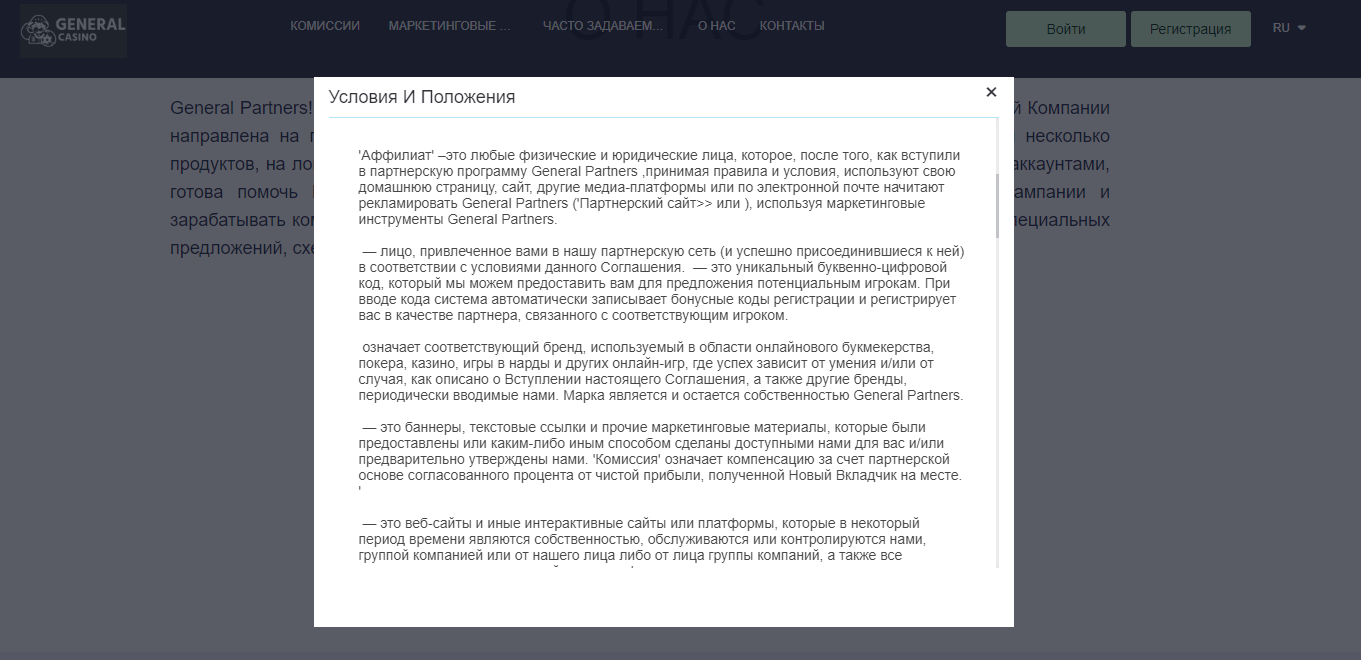Click the Условия И Положения dialog title
Viewport: 1361px width, 660px height.
pyautogui.click(x=422, y=97)
